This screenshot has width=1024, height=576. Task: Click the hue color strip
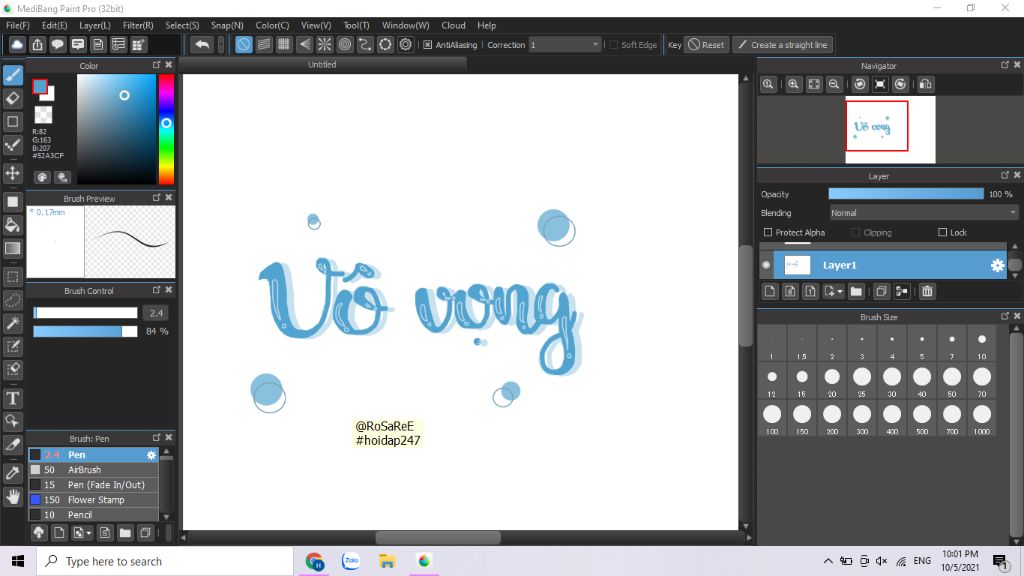pyautogui.click(x=167, y=129)
